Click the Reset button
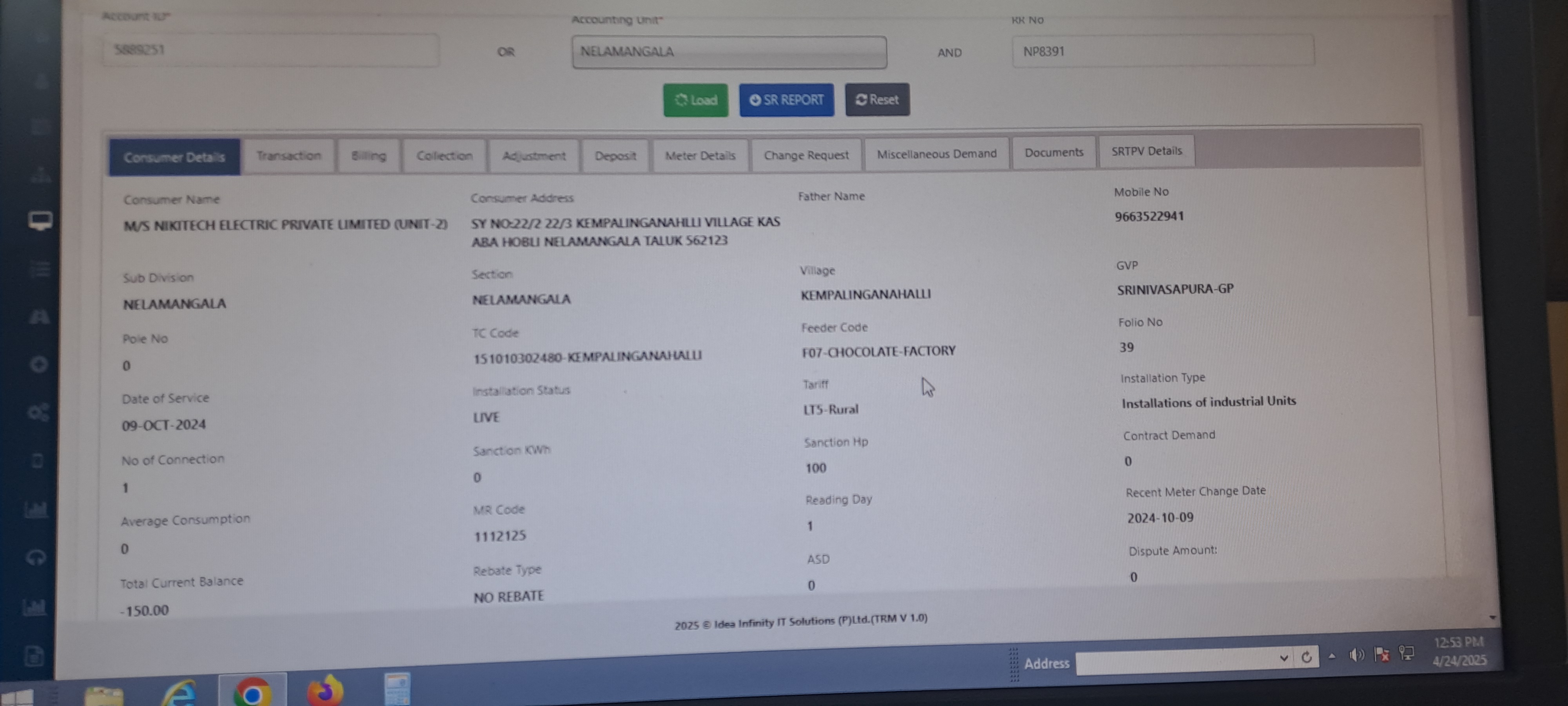The image size is (1568, 706). tap(877, 99)
